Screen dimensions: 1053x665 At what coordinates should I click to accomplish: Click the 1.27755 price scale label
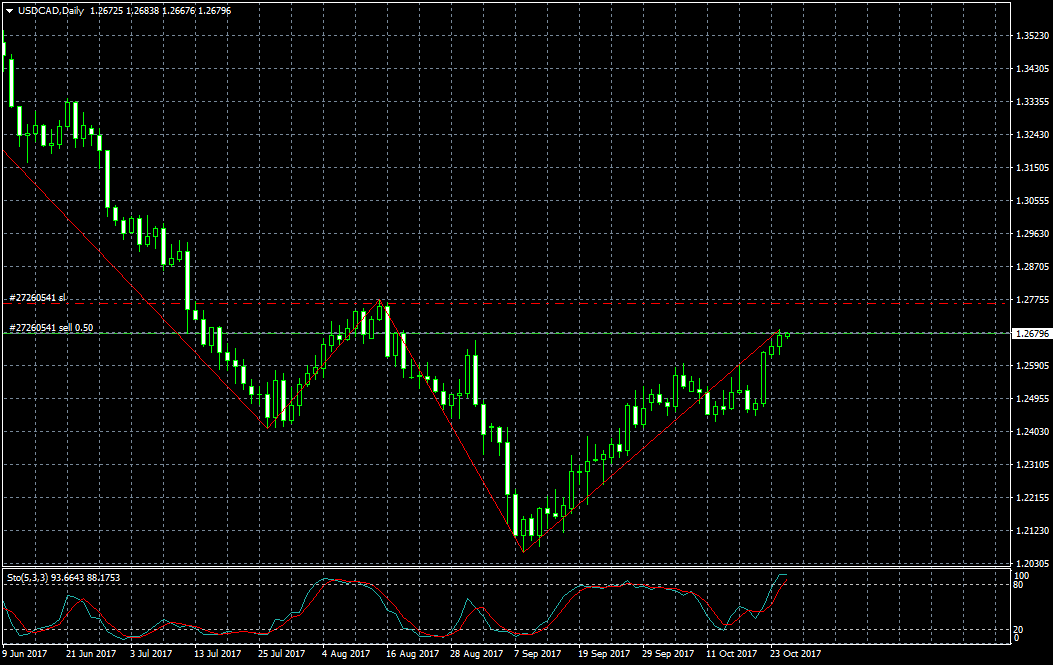tap(1031, 300)
